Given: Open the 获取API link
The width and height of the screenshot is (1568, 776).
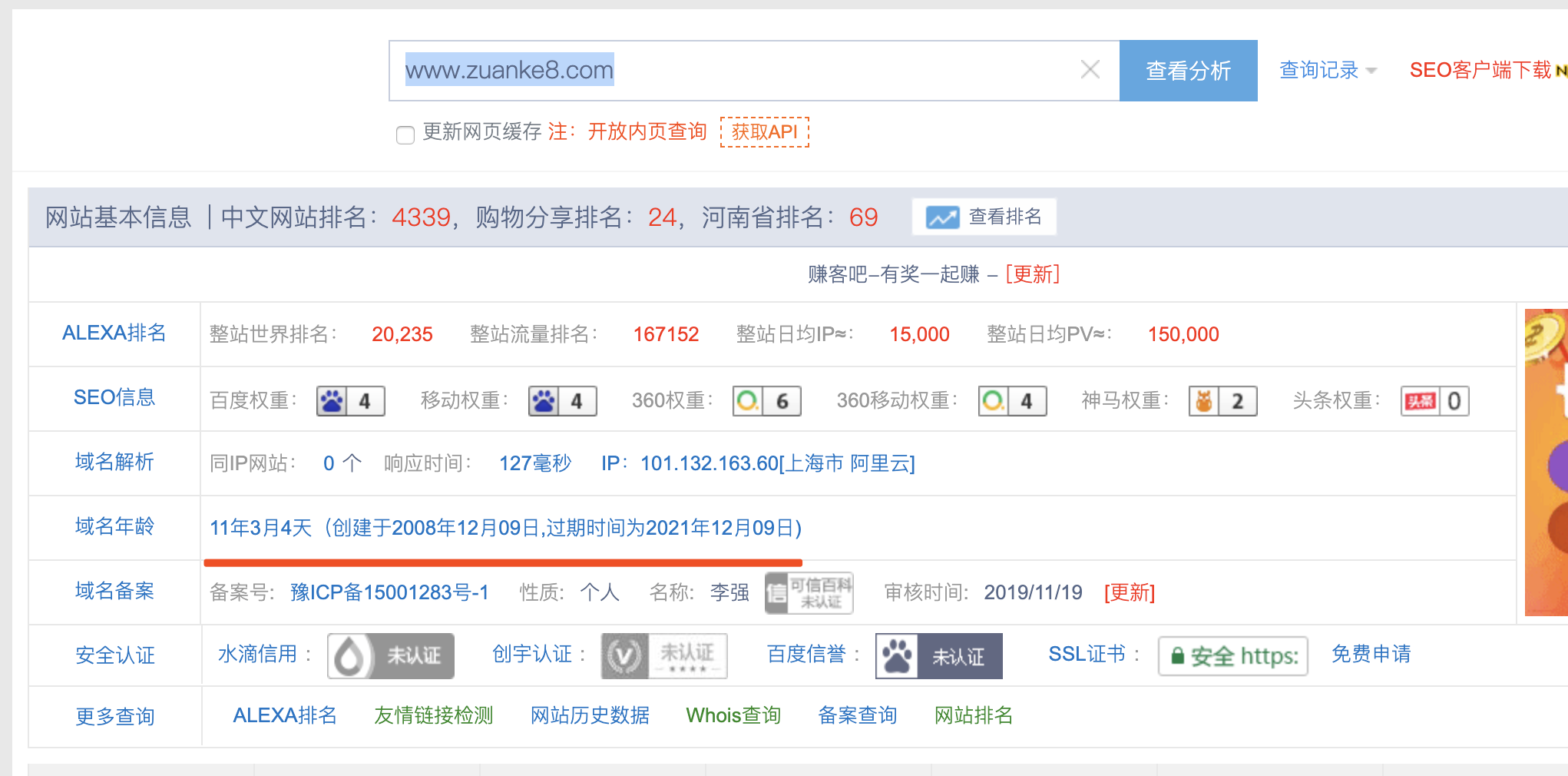Looking at the screenshot, I should (x=765, y=132).
